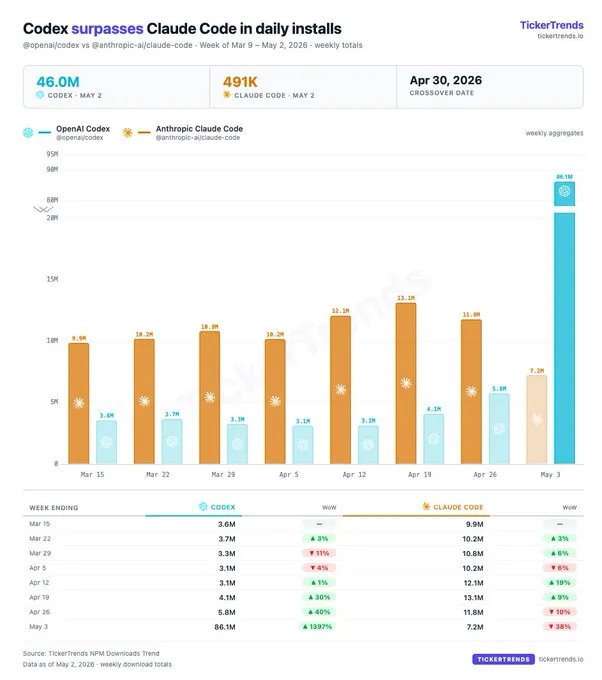Click the Codex icon in the Apr 5 blue bar

coord(303,445)
